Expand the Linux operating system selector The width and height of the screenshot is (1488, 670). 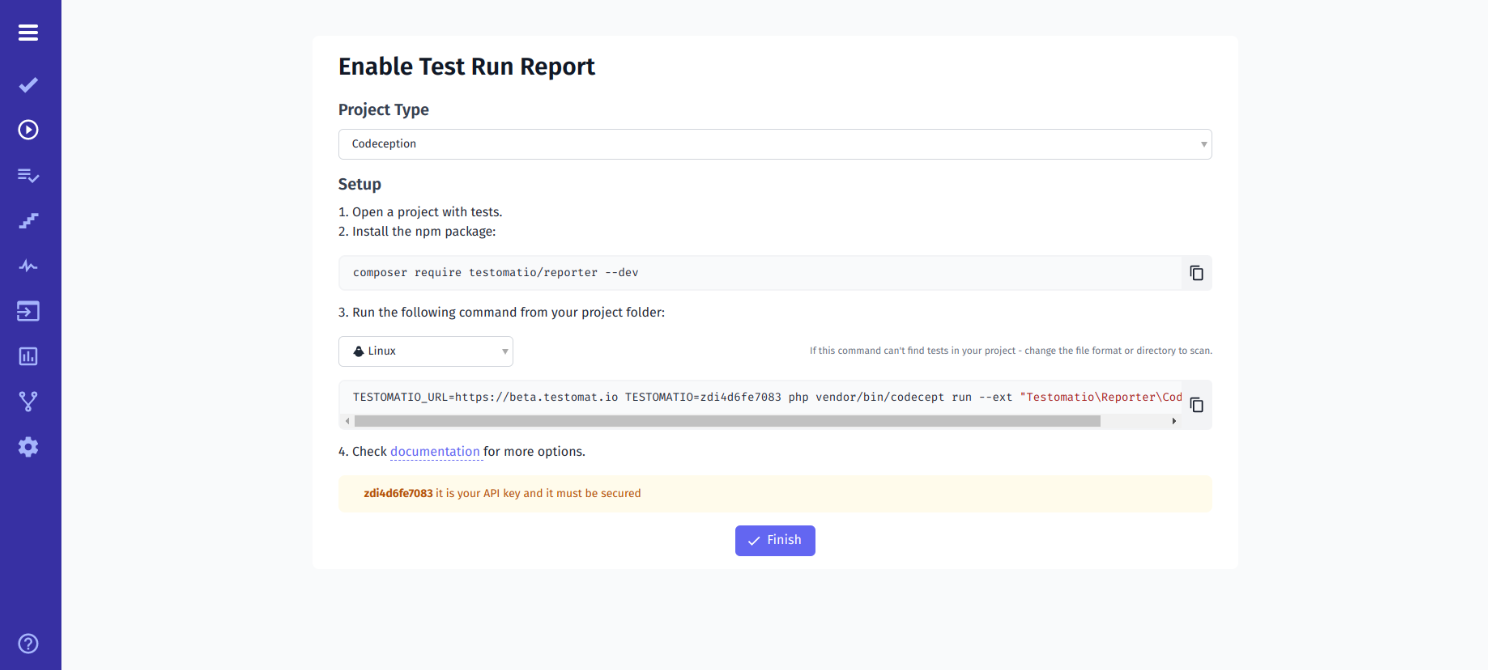(425, 351)
